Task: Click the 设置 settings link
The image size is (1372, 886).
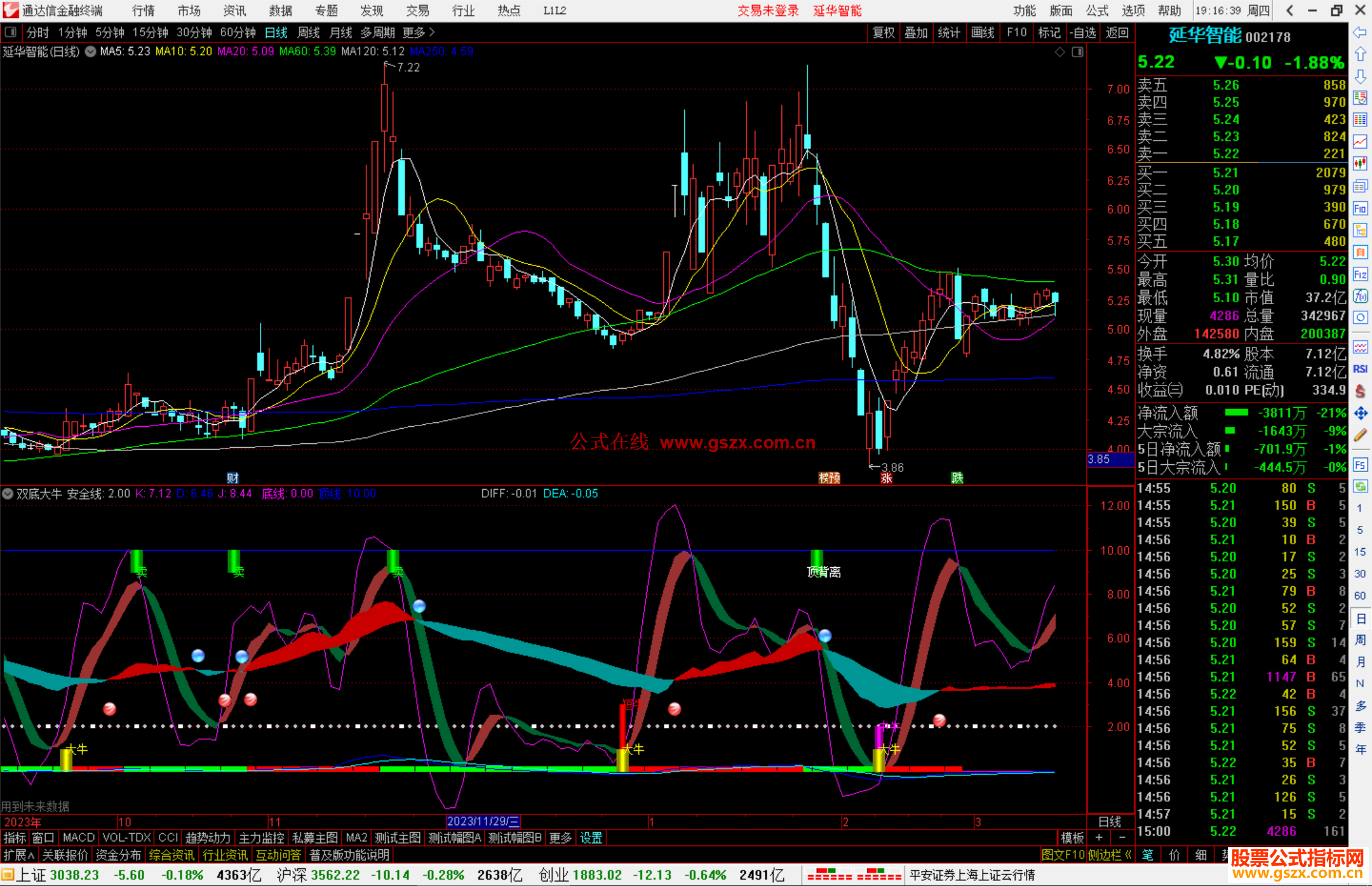Action: (590, 838)
